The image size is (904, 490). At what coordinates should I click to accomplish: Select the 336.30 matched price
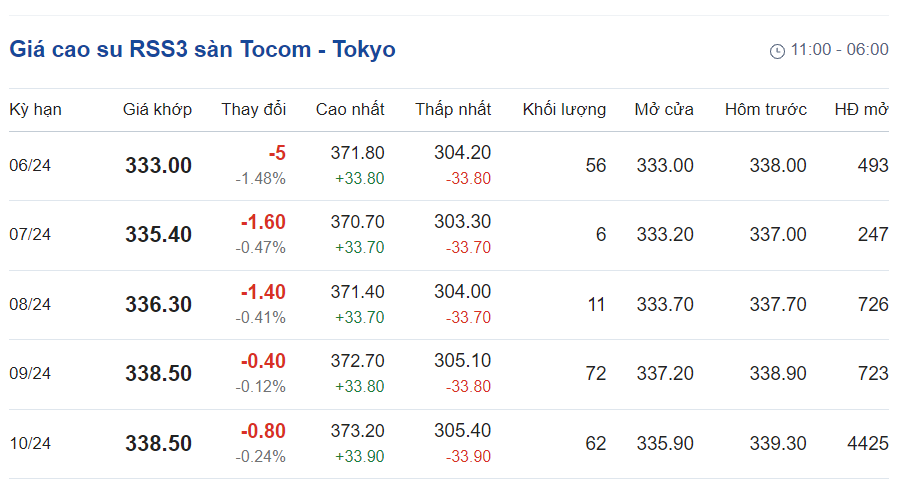coord(158,305)
